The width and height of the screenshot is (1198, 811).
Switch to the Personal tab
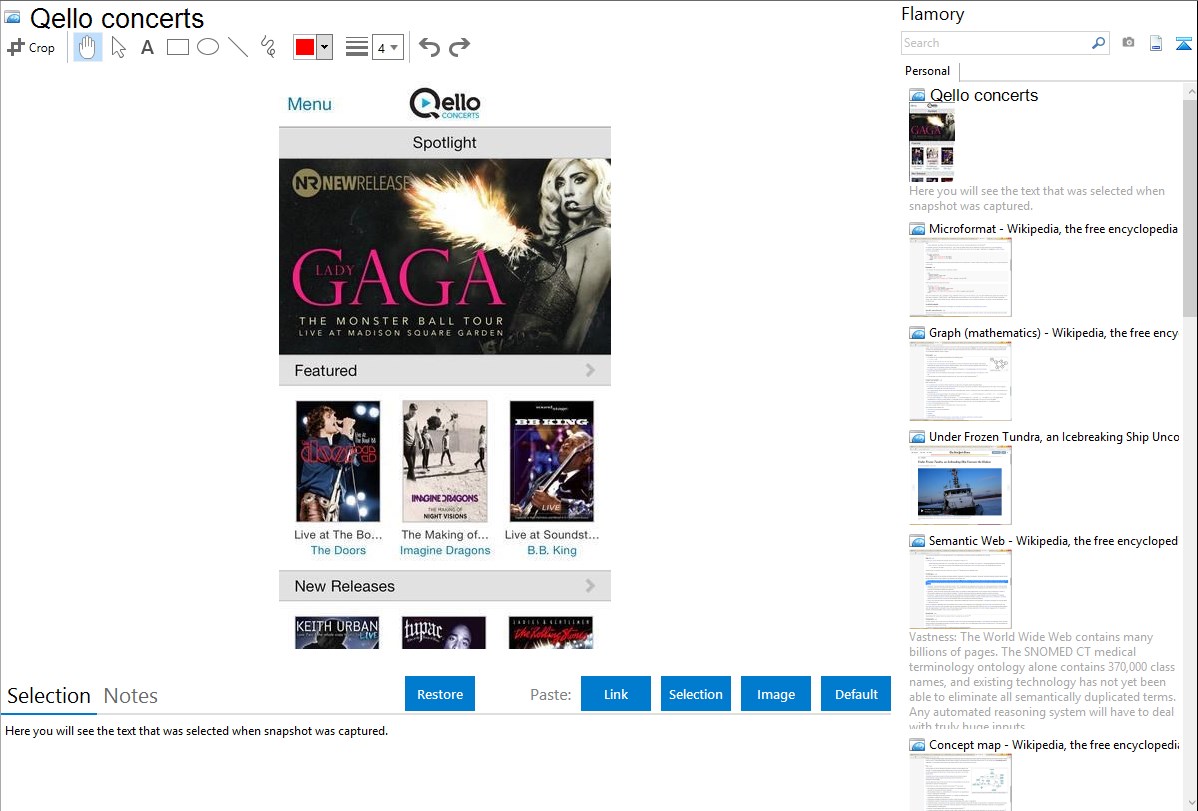928,71
